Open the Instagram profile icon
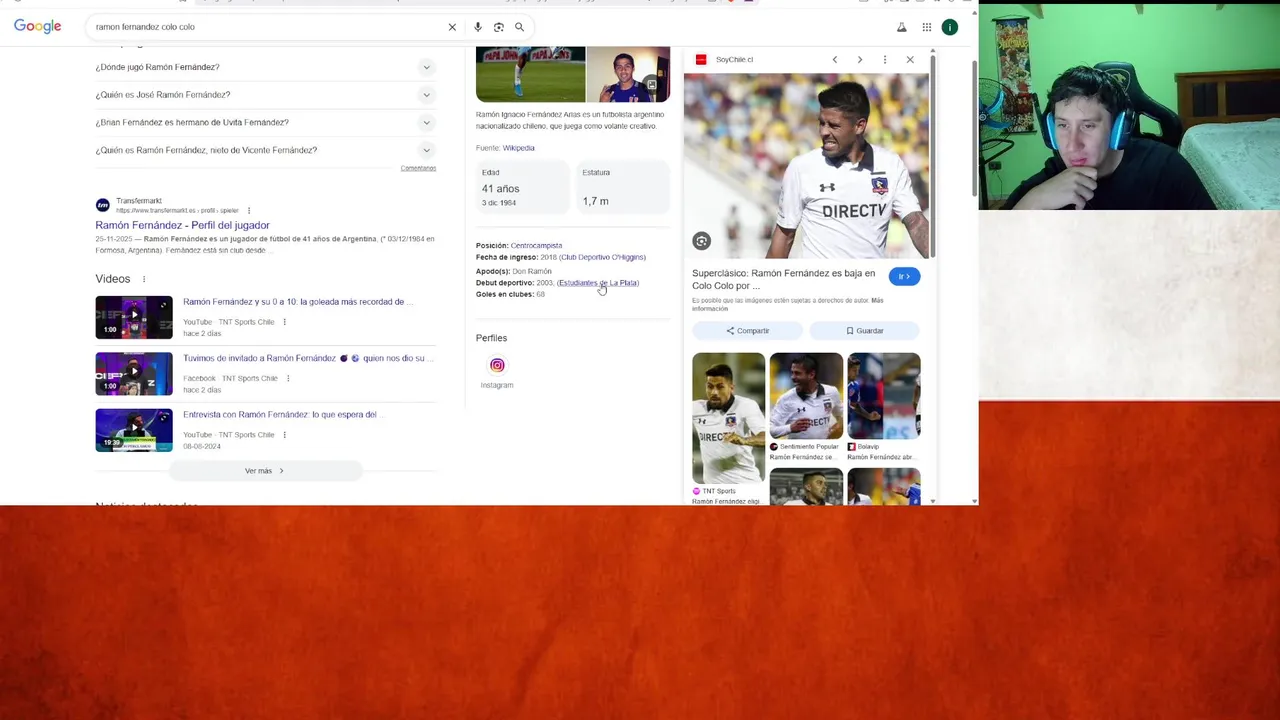The image size is (1280, 720). 497,365
